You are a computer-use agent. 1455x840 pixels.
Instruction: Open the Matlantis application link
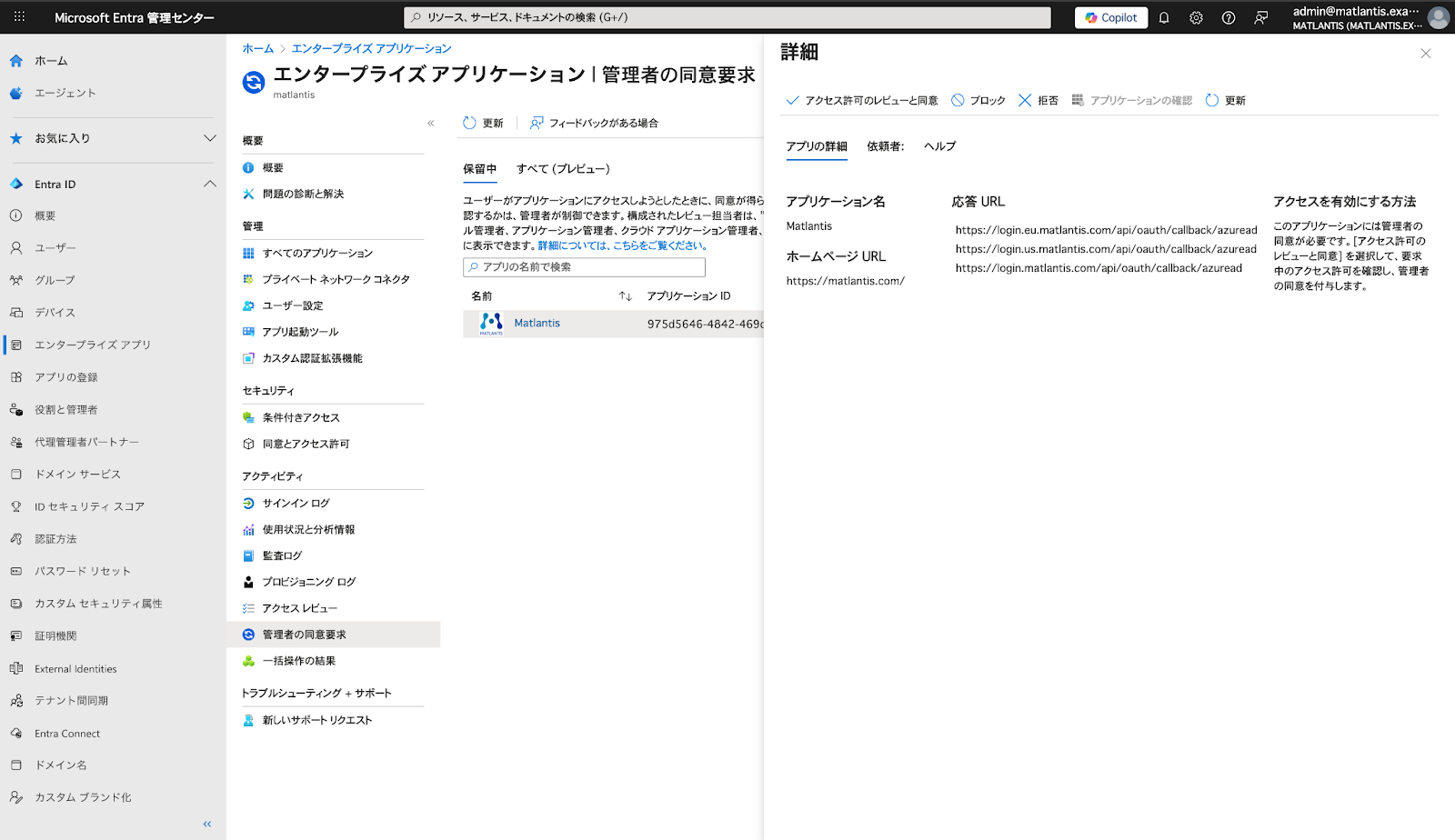click(537, 324)
